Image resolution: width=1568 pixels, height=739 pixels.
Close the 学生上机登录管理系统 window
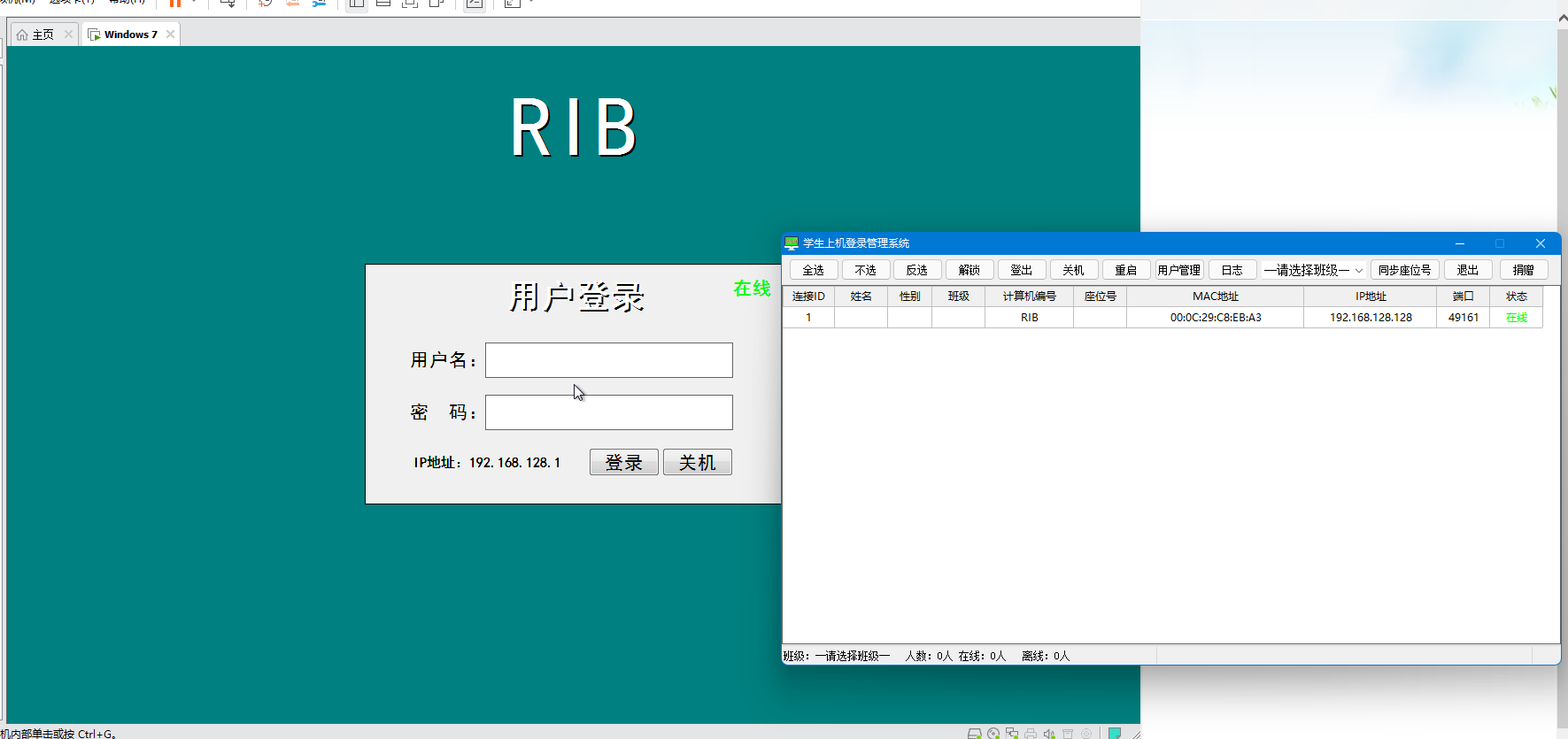point(1541,243)
